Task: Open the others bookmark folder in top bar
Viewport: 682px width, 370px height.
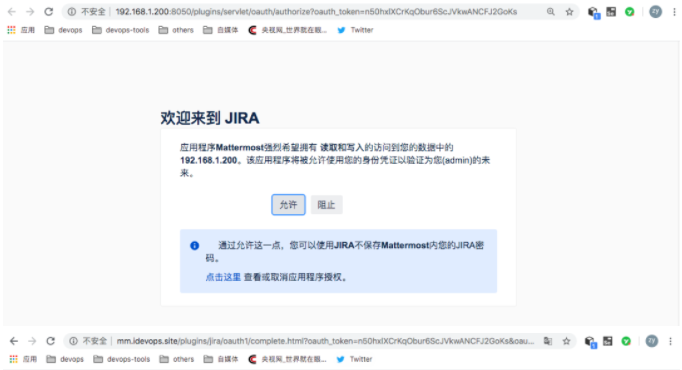Action: point(176,30)
